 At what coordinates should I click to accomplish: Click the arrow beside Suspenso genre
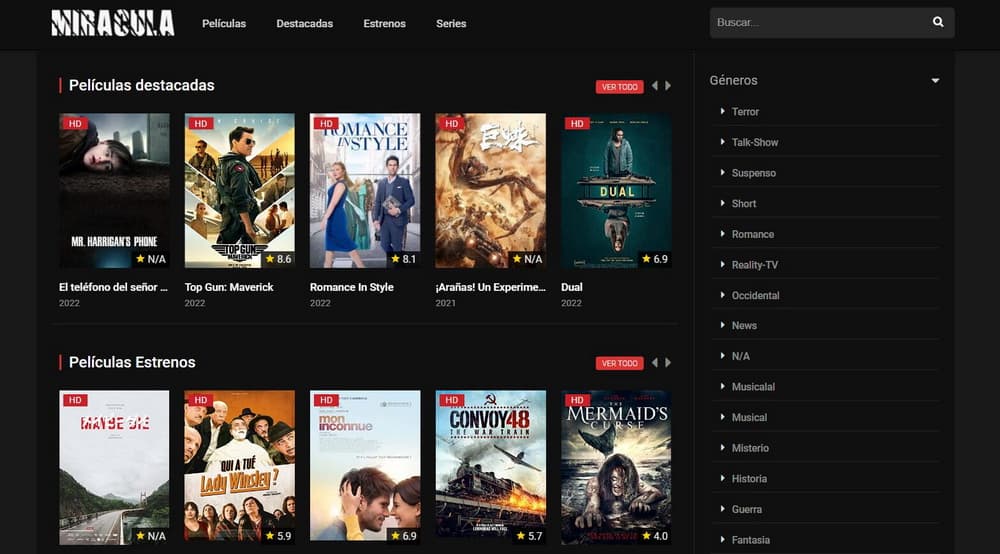tap(722, 173)
